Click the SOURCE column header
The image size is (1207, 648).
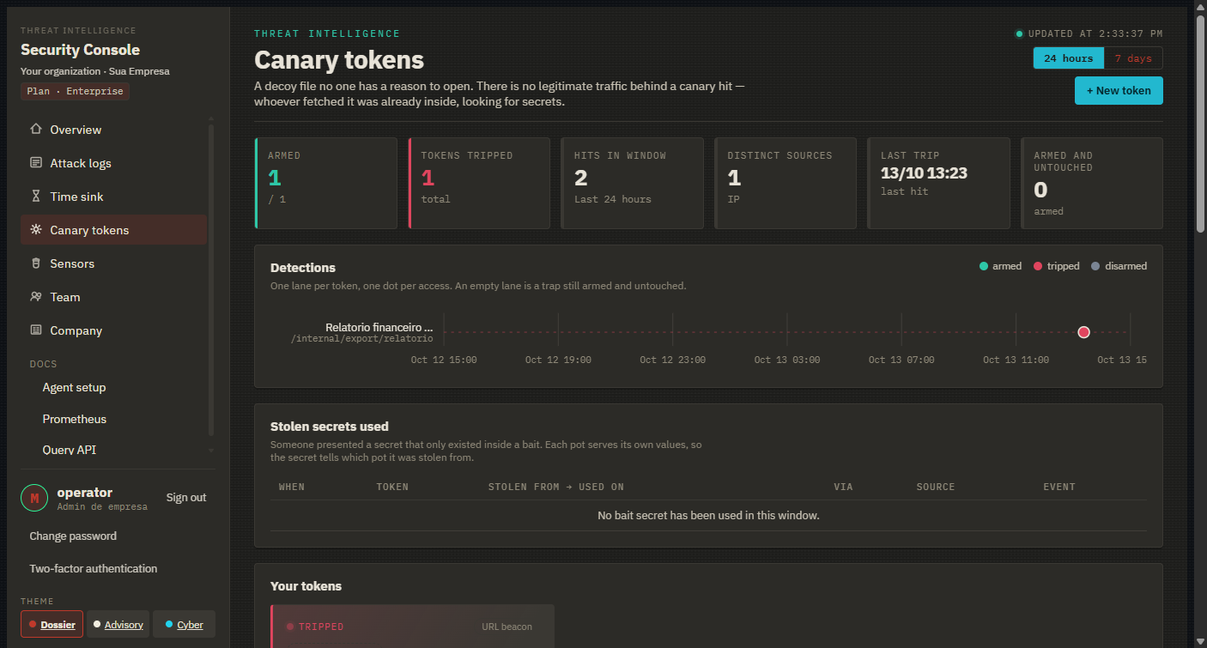(x=936, y=487)
